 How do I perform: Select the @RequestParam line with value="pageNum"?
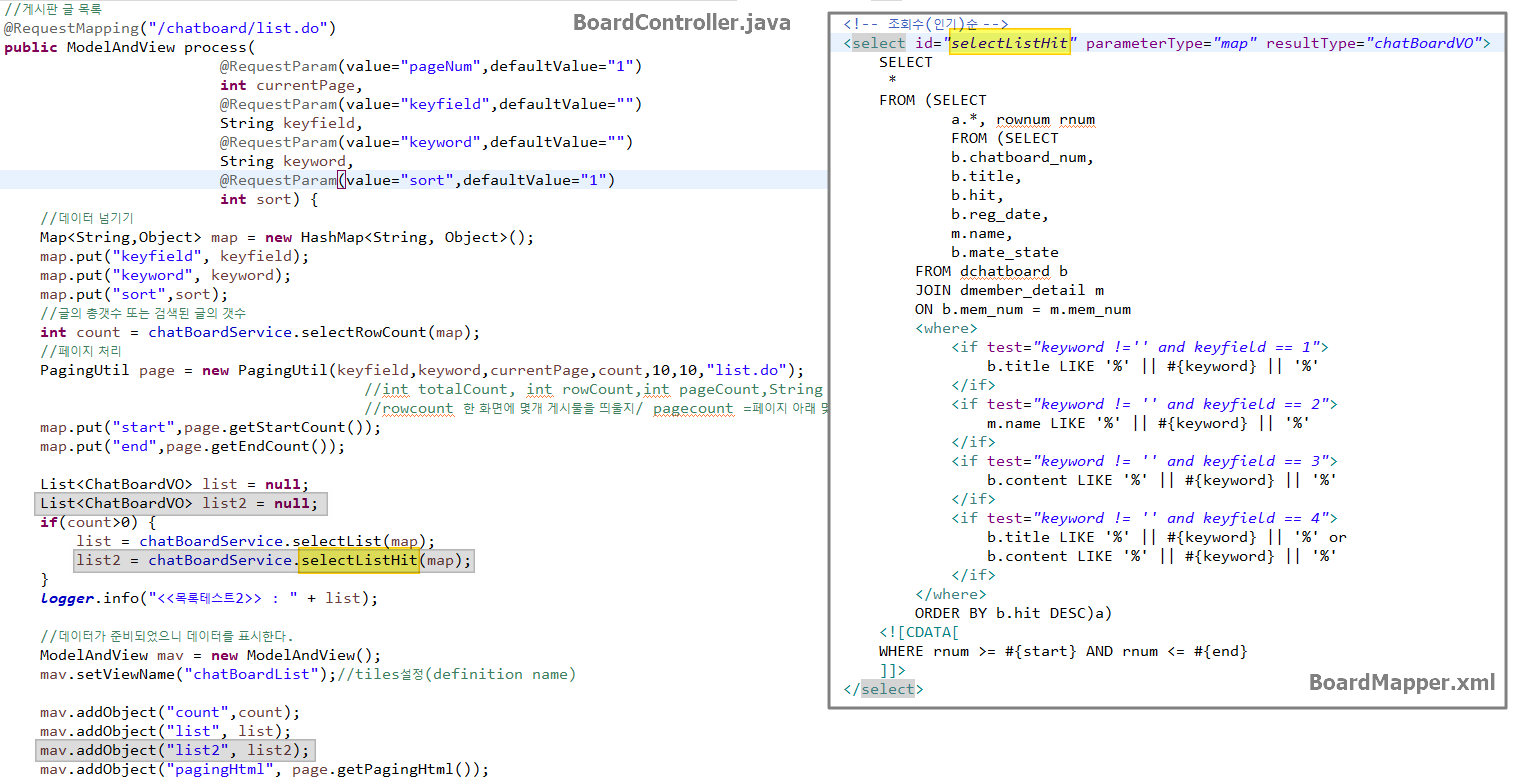tap(431, 66)
